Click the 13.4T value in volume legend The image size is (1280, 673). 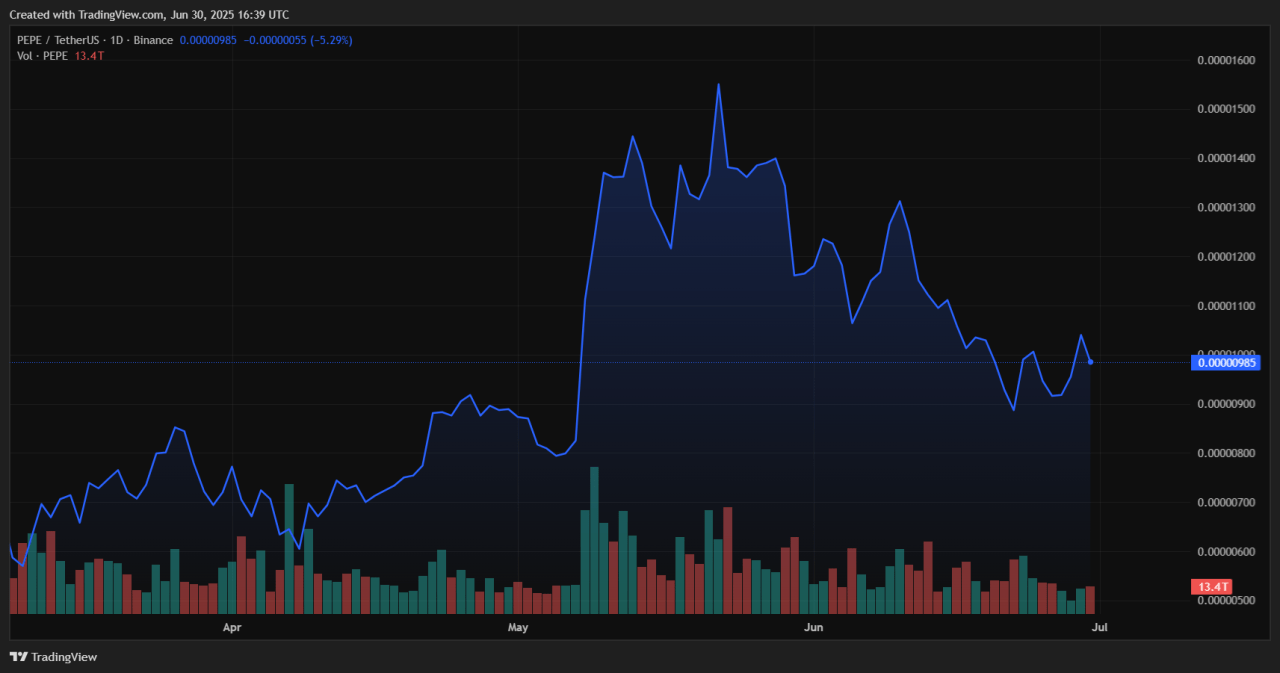click(x=89, y=55)
